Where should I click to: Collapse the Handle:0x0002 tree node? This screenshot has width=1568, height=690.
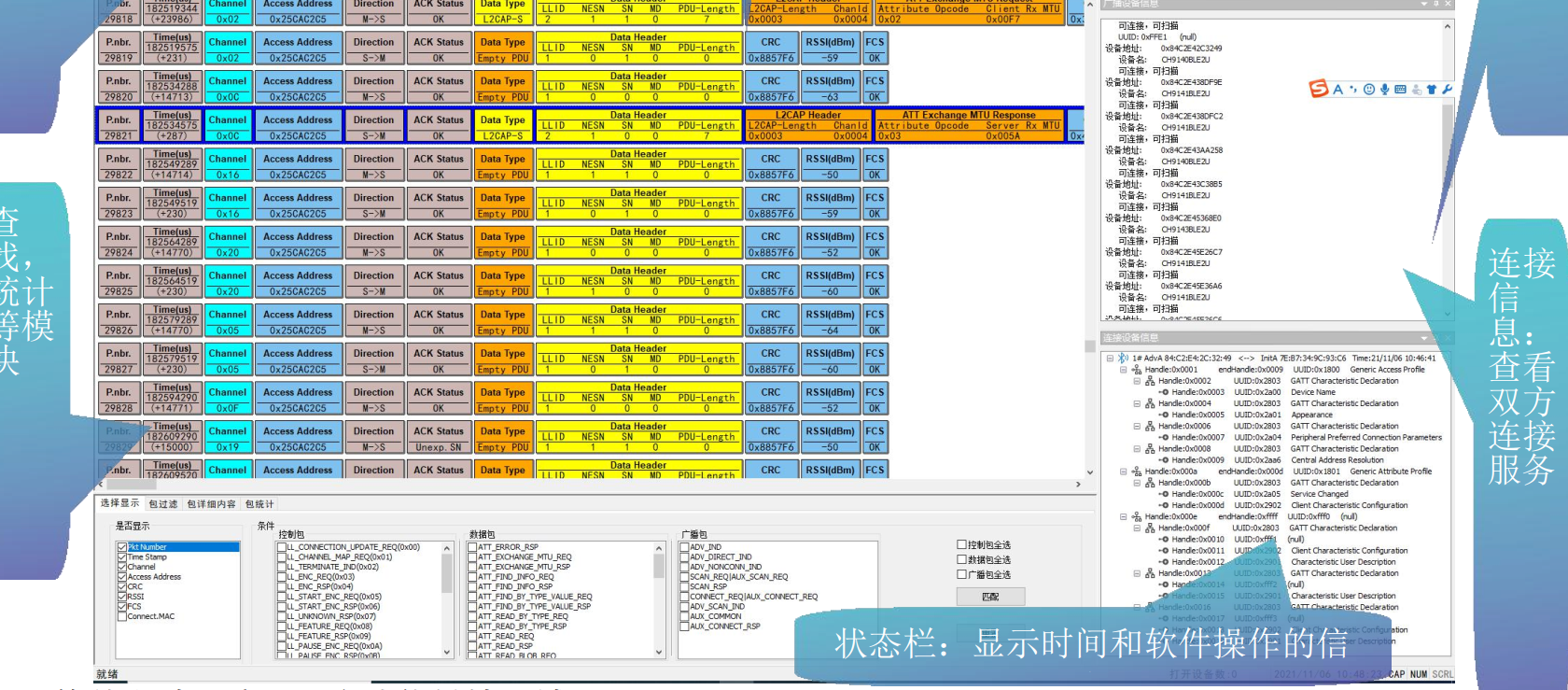[x=1137, y=381]
